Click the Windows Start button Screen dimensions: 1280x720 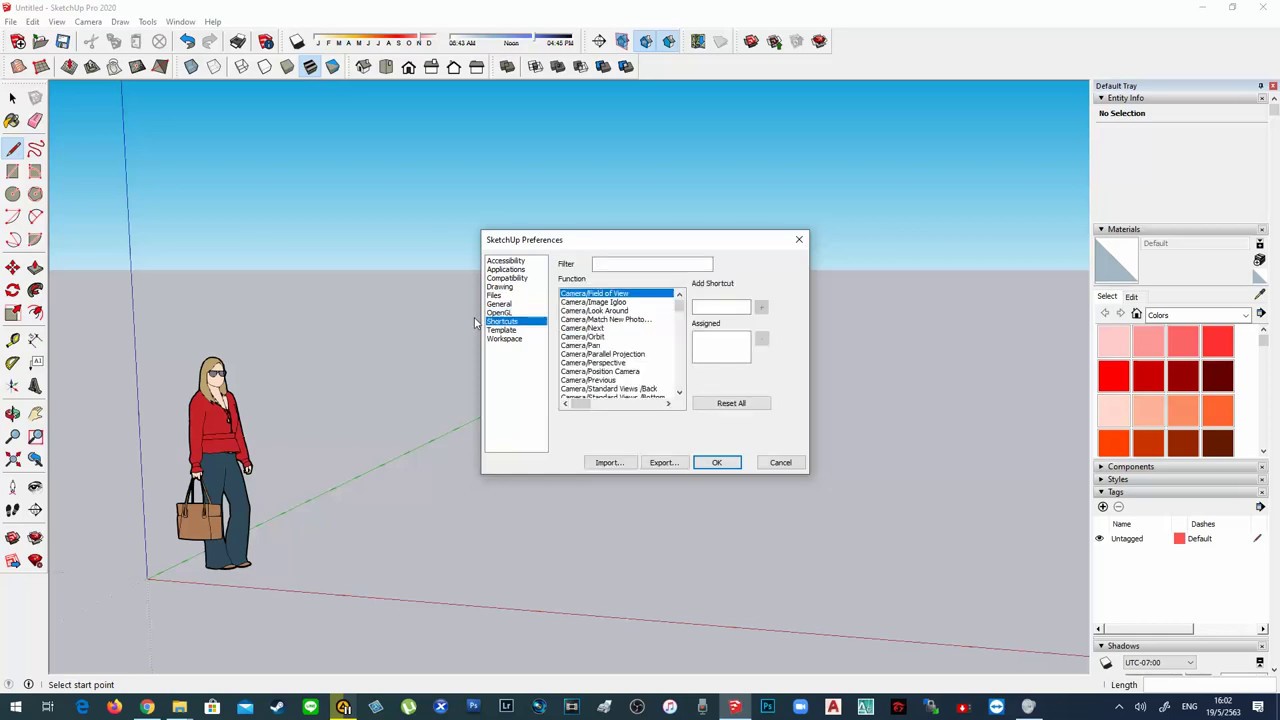click(x=16, y=707)
